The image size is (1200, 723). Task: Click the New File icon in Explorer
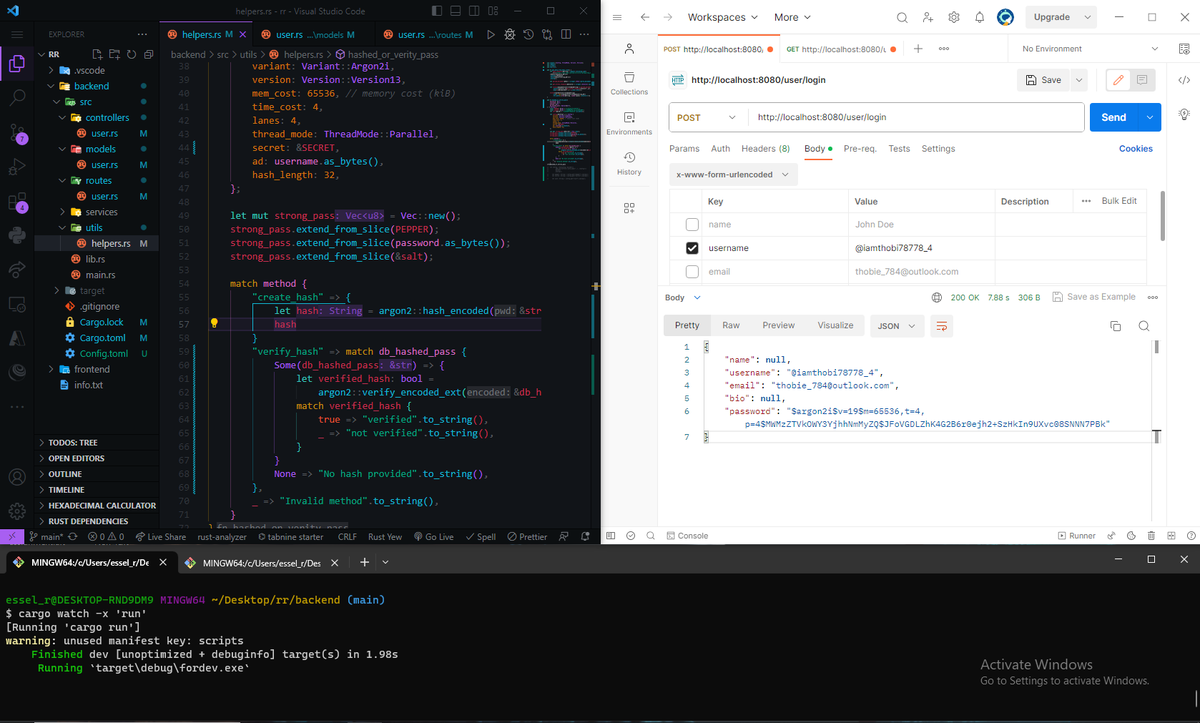point(98,53)
